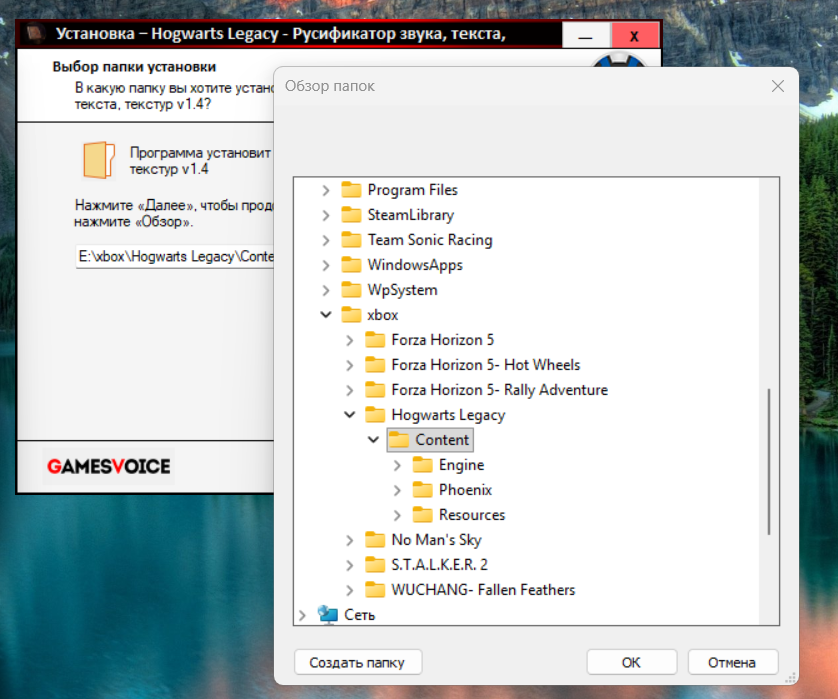
Task: Collapse the xbox folder tree
Action: (325, 315)
